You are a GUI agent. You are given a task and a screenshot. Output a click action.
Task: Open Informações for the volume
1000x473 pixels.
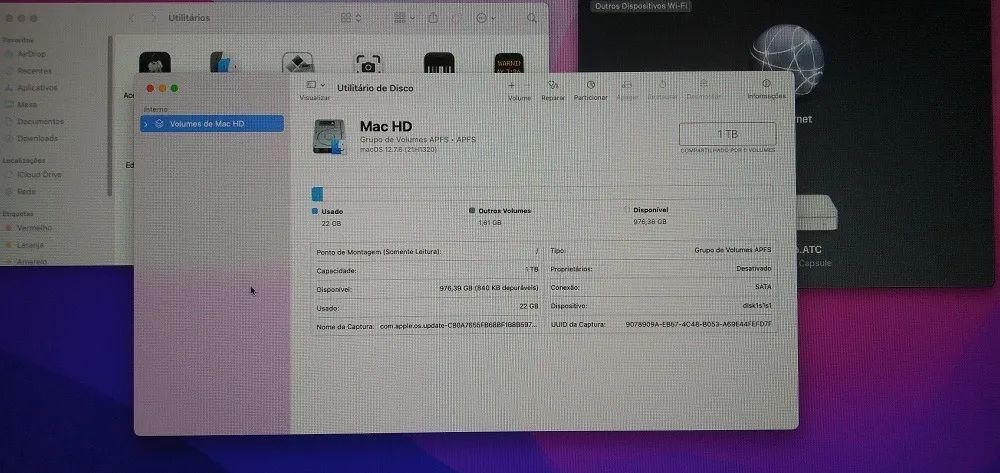tap(767, 84)
